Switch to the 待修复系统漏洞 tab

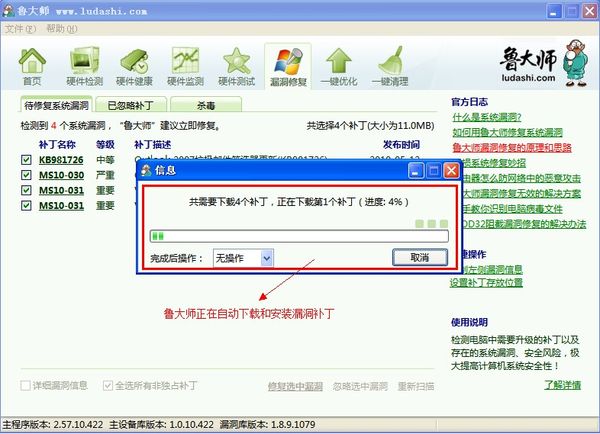56,105
